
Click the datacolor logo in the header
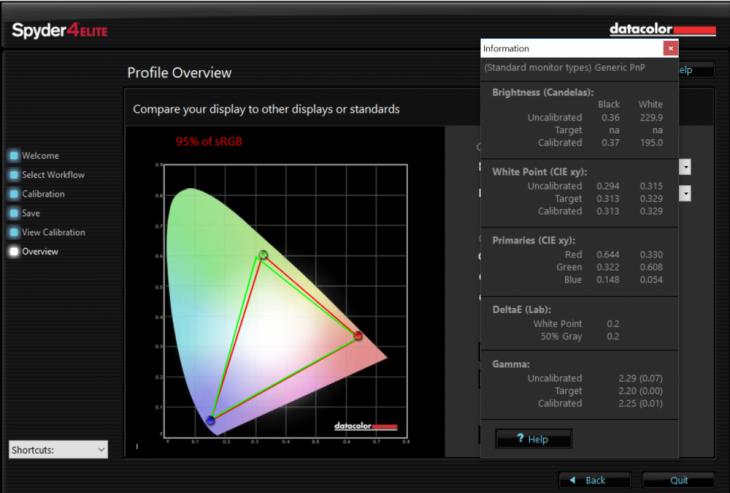[662, 29]
